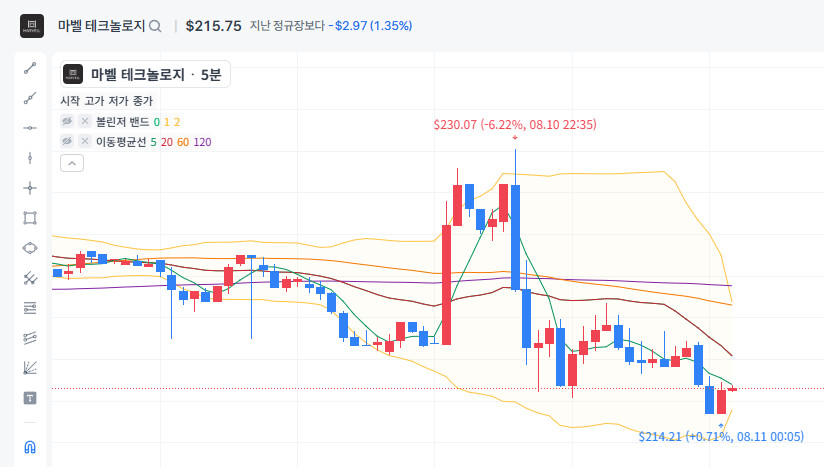Open 이동평균선 indicator settings

point(121,142)
